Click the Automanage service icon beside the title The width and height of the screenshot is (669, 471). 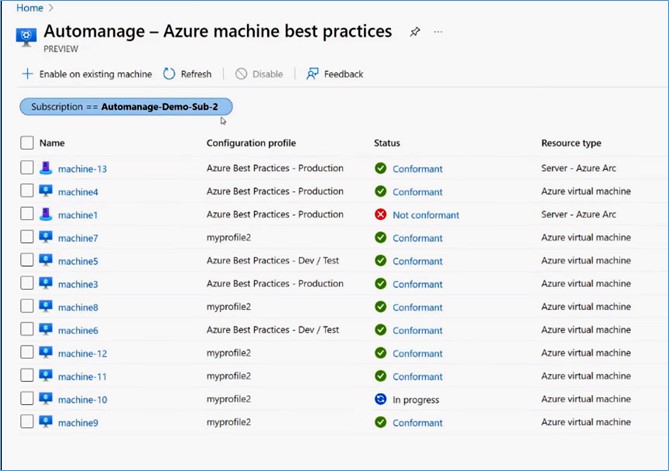point(26,37)
